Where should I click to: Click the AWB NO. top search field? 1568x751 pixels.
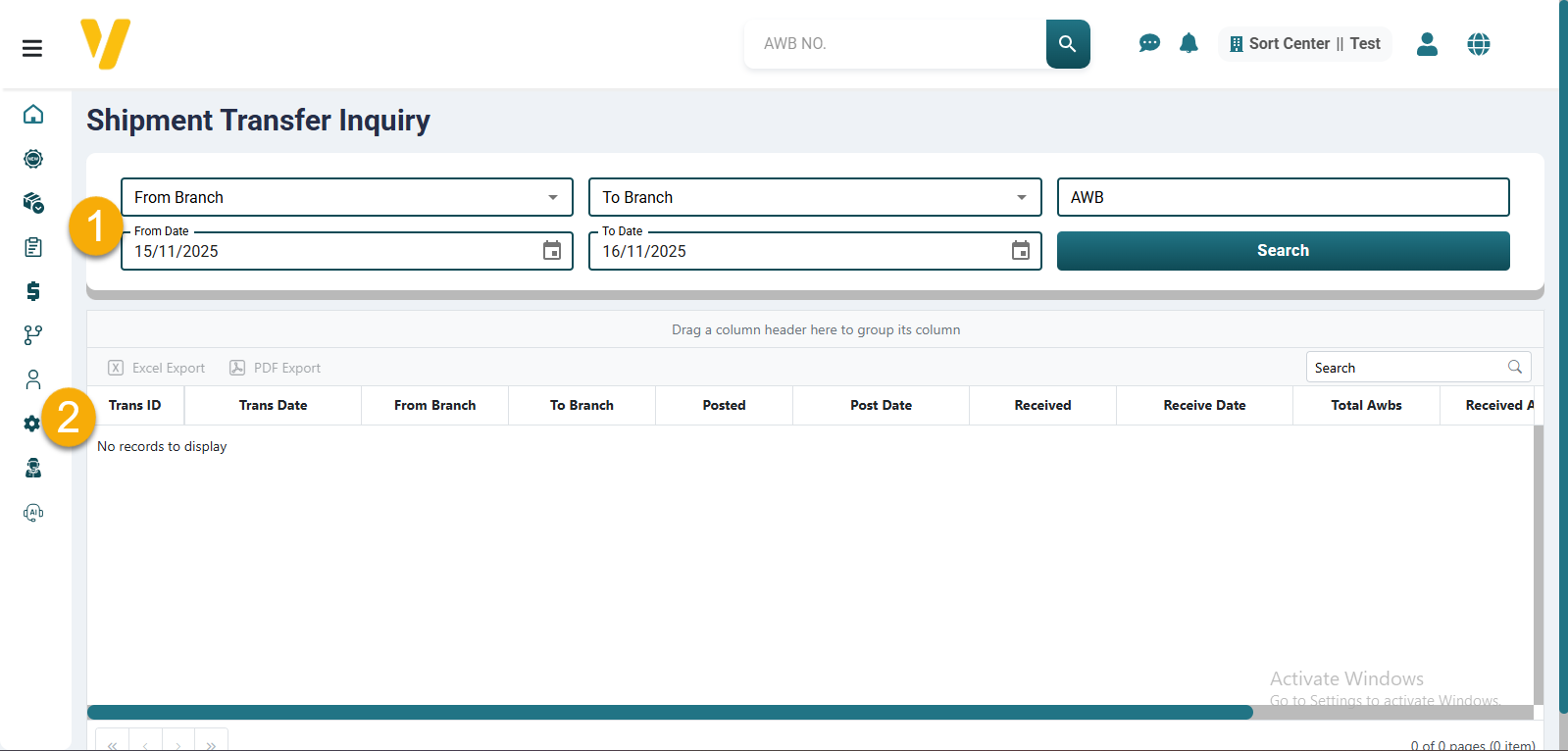[x=895, y=44]
